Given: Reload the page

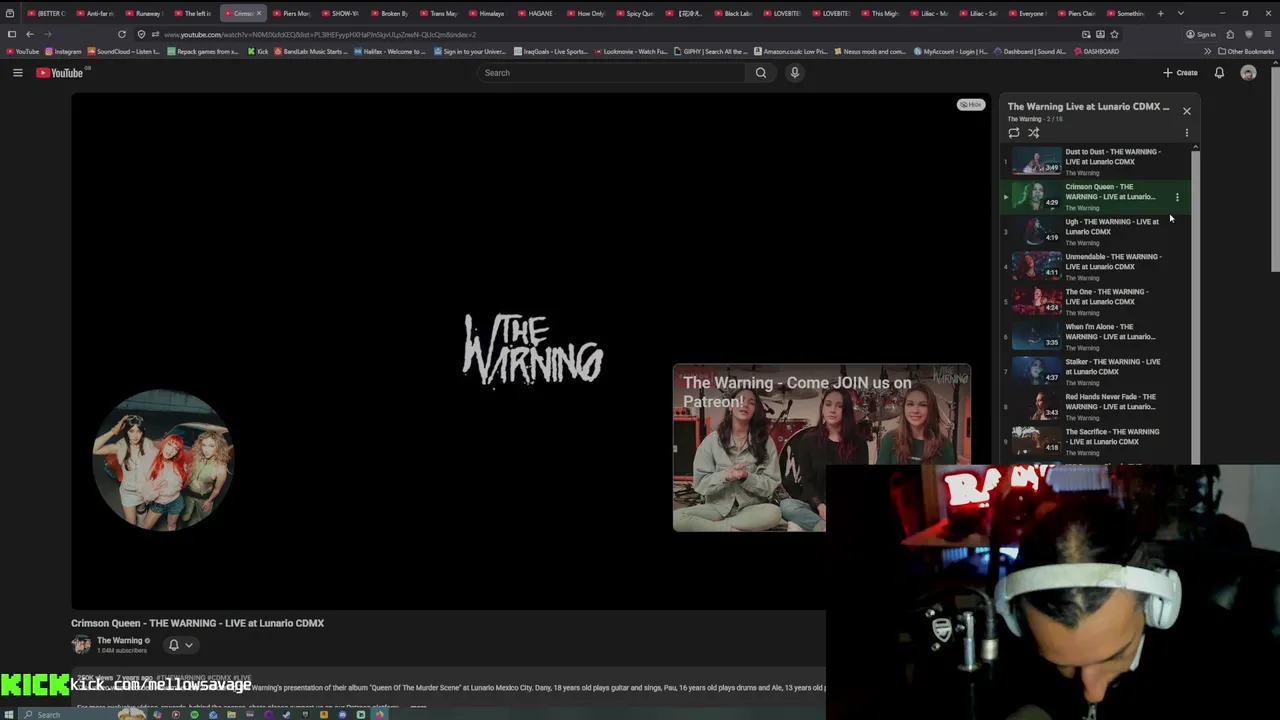Looking at the screenshot, I should (122, 34).
